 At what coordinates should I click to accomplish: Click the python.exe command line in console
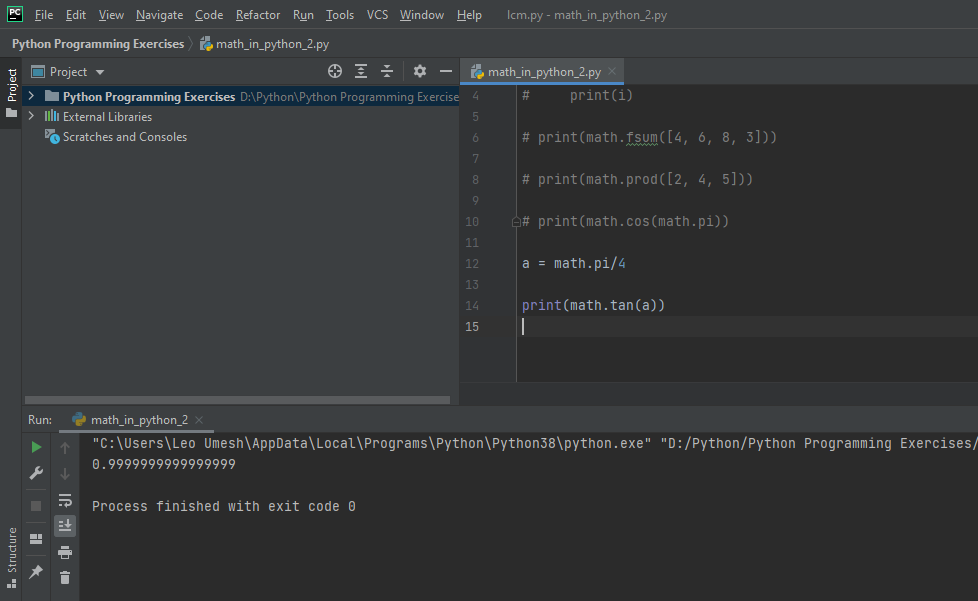click(535, 443)
